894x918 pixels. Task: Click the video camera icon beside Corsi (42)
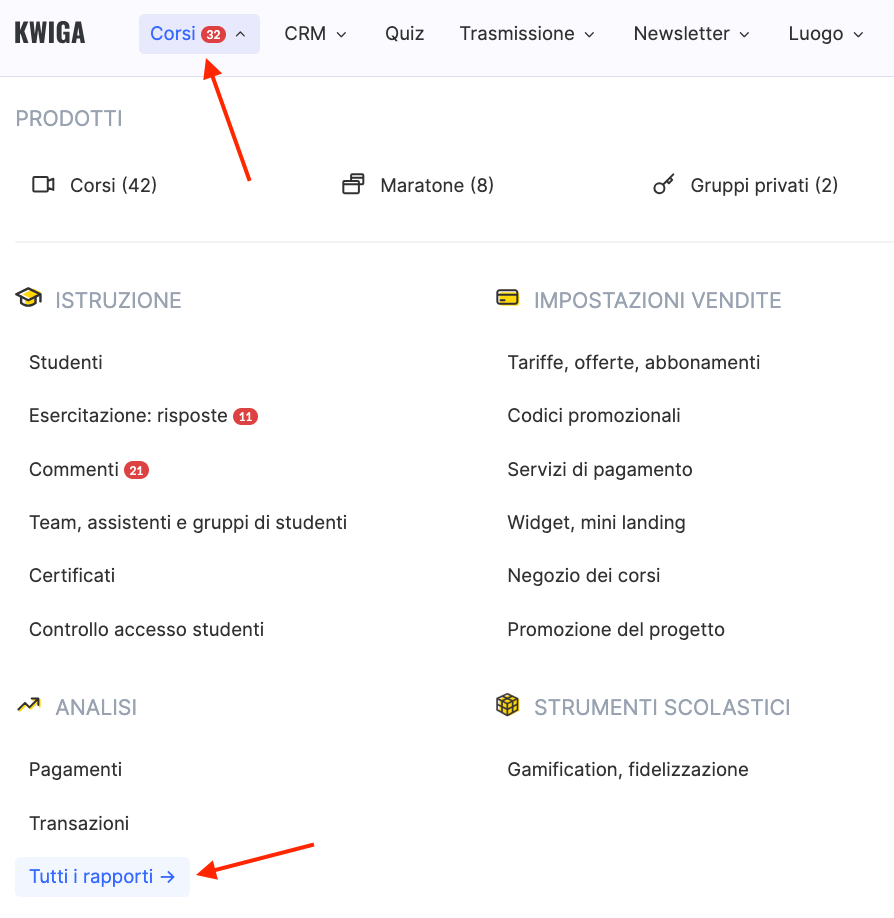coord(43,185)
